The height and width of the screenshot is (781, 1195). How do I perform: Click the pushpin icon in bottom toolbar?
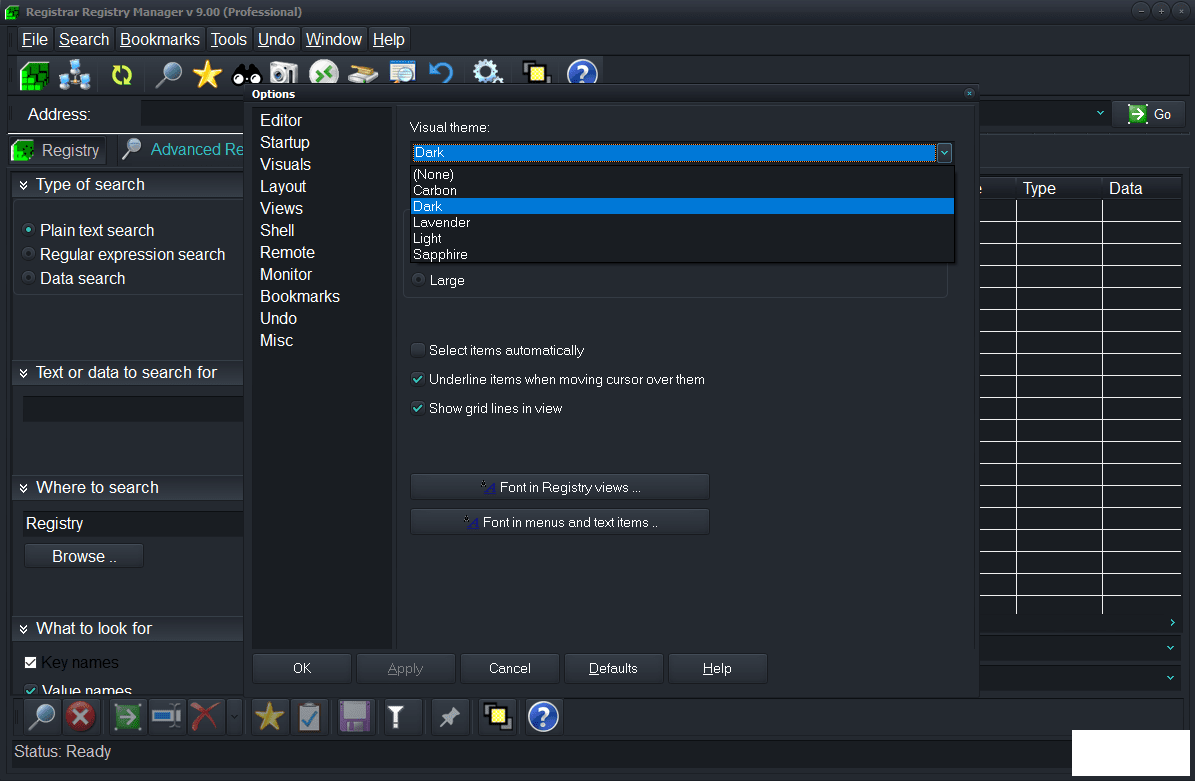449,717
